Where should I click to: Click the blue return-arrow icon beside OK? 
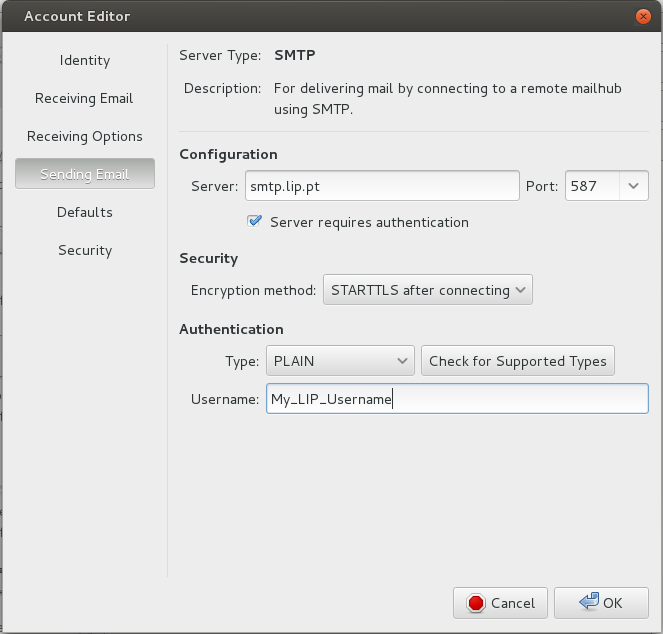click(x=589, y=601)
